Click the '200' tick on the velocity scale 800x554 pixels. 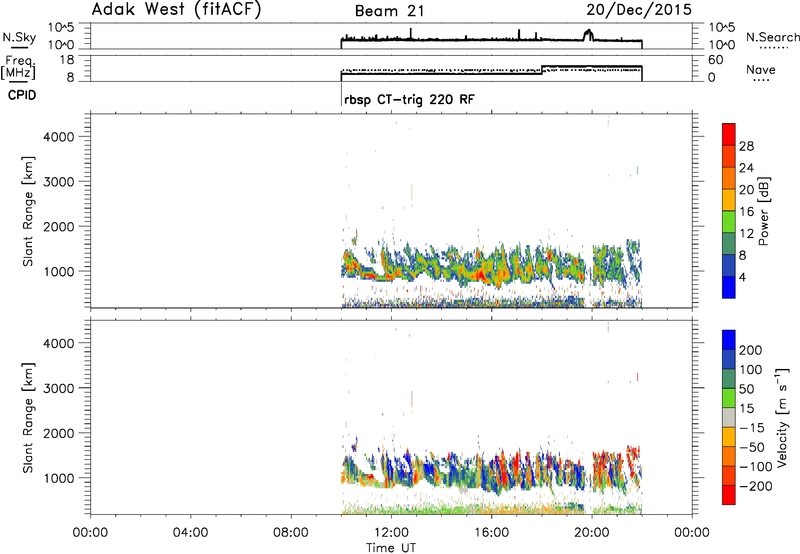tap(751, 350)
